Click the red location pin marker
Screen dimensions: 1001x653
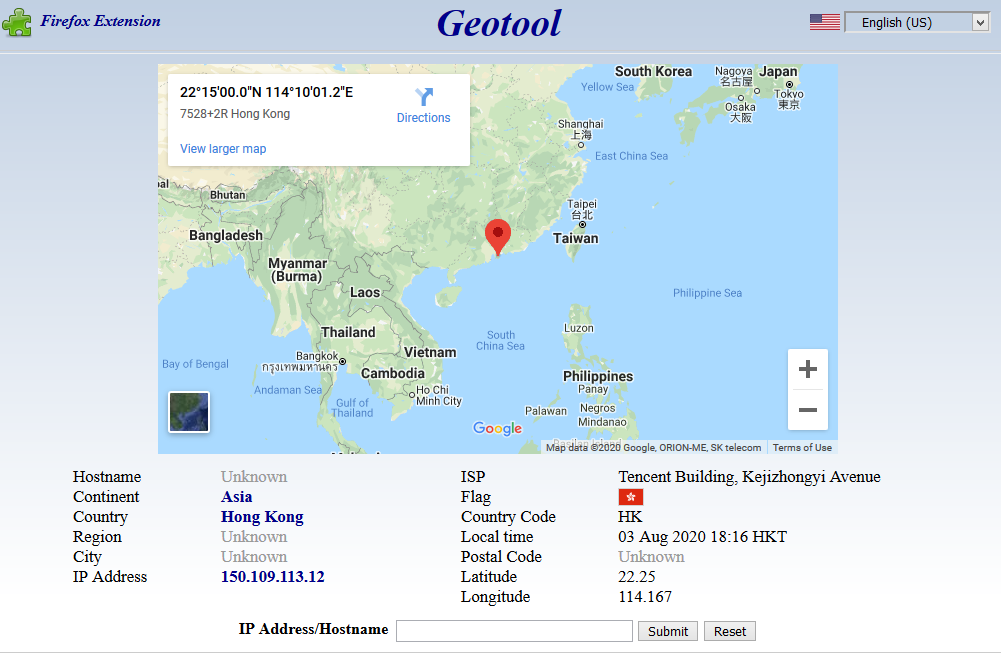(x=498, y=237)
